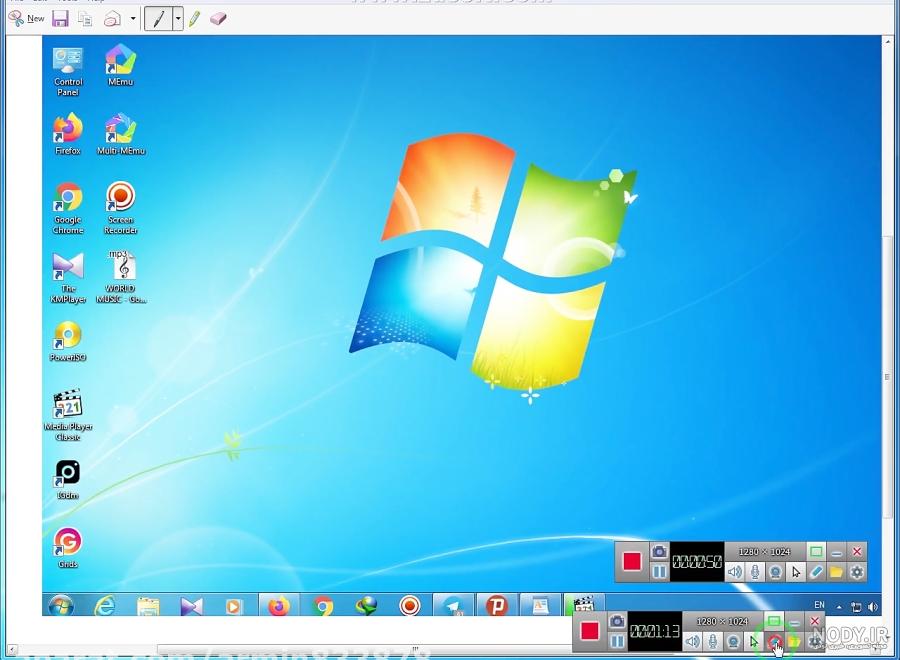
Task: Click the horizontal scrollbar left arrow
Action: pyautogui.click(x=11, y=650)
